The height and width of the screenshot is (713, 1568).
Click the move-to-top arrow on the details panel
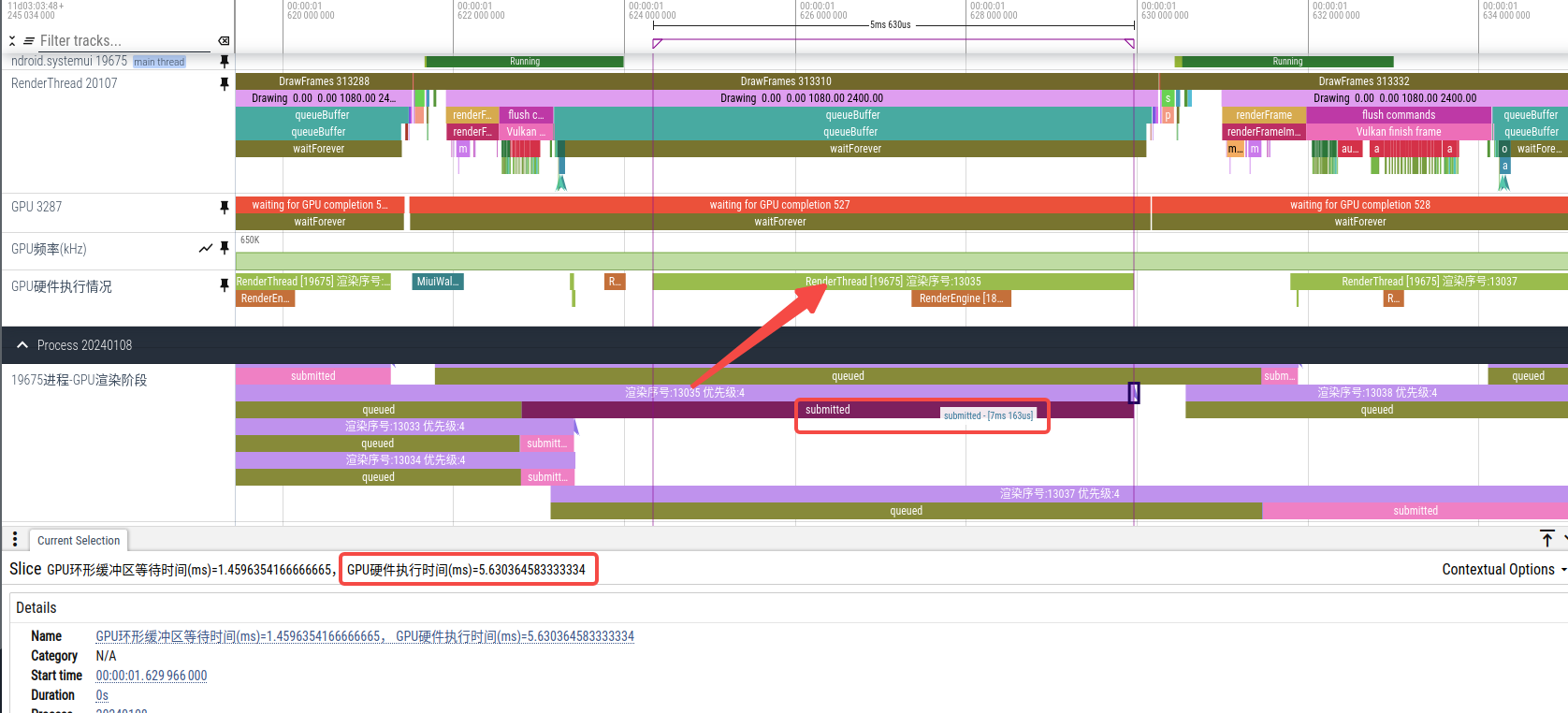[x=1547, y=538]
